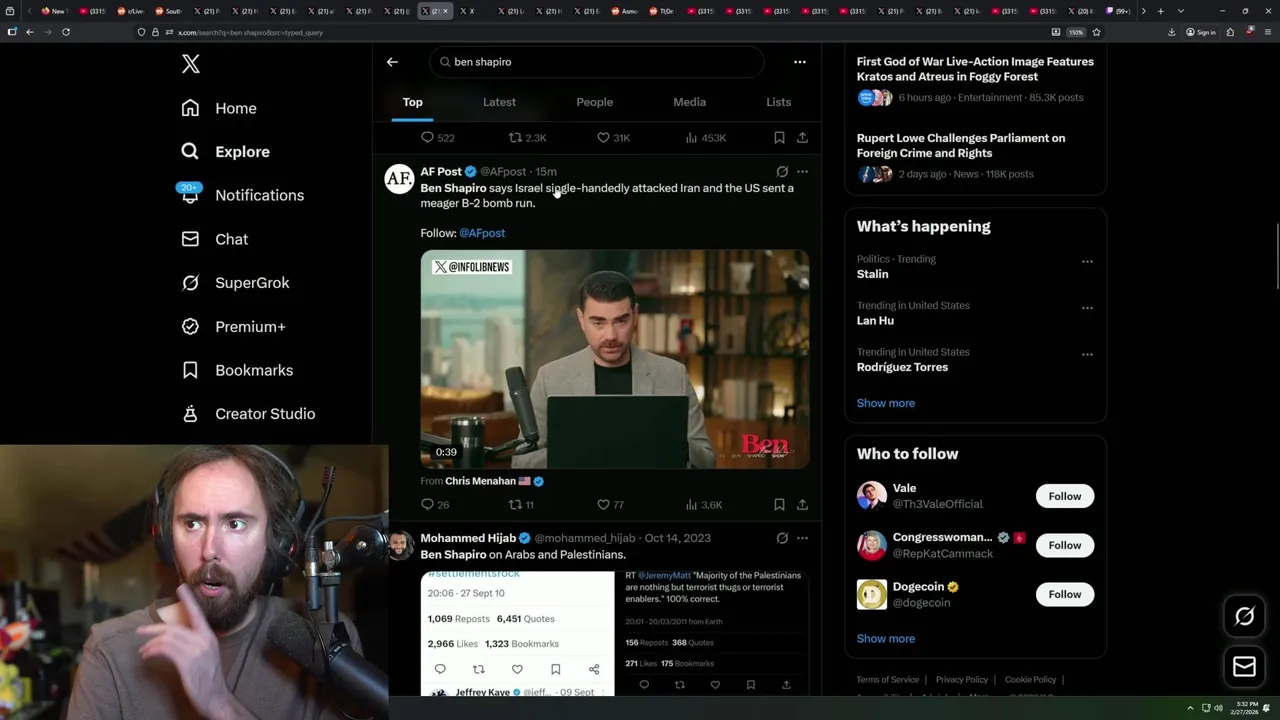The height and width of the screenshot is (720, 1280).
Task: Go to Home in the sidebar
Action: pyautogui.click(x=219, y=108)
